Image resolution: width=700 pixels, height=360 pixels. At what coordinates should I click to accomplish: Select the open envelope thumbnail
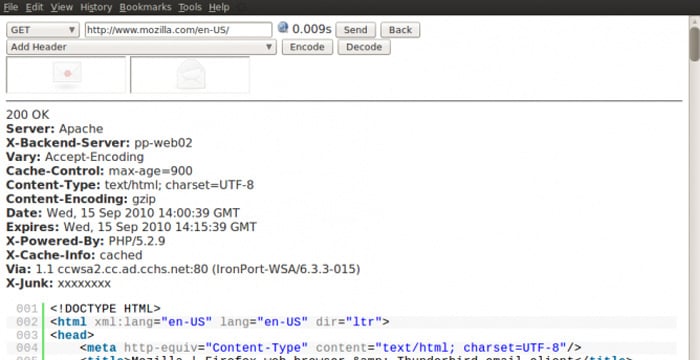coord(190,75)
